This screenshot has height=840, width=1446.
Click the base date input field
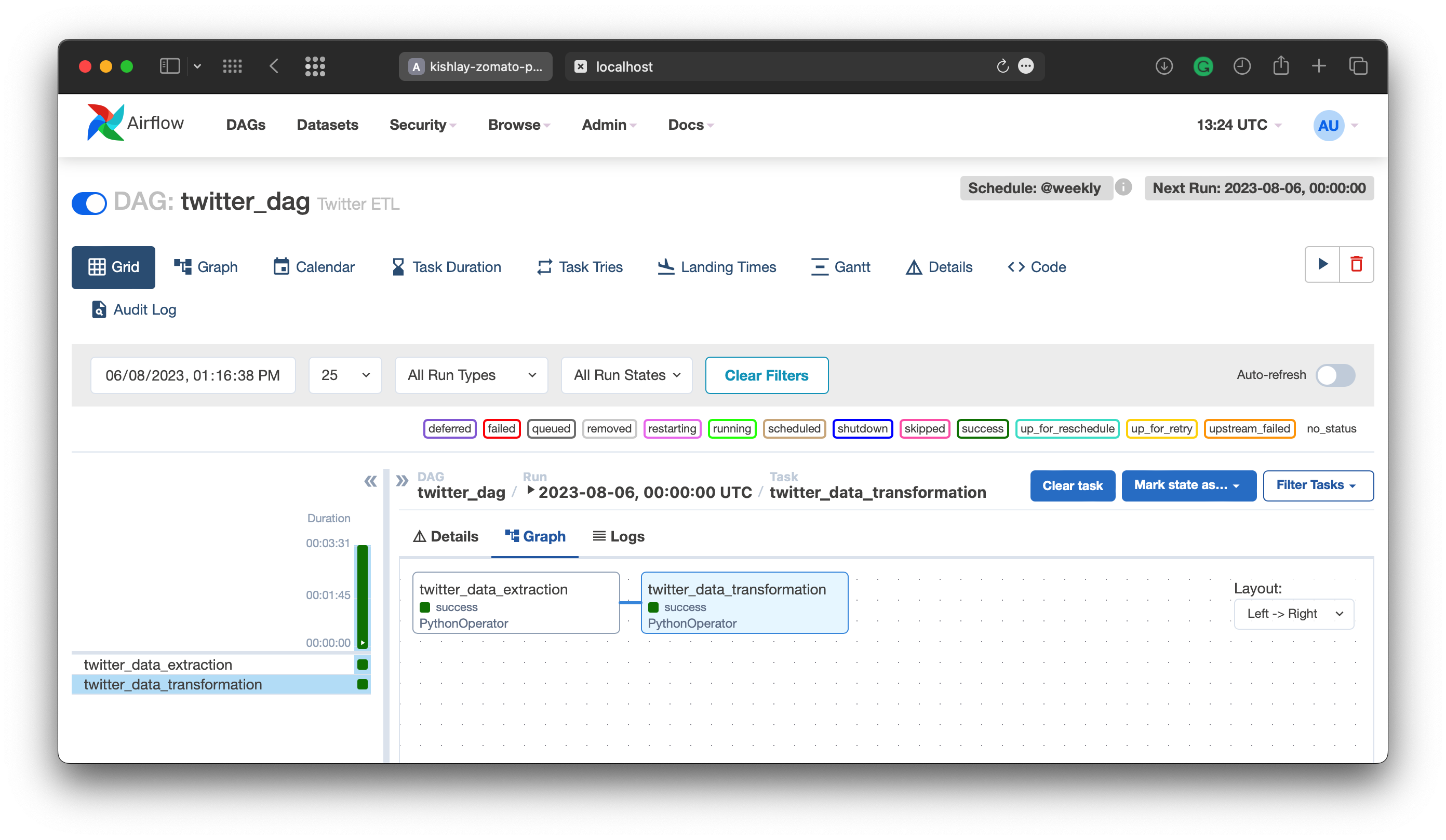coord(193,375)
